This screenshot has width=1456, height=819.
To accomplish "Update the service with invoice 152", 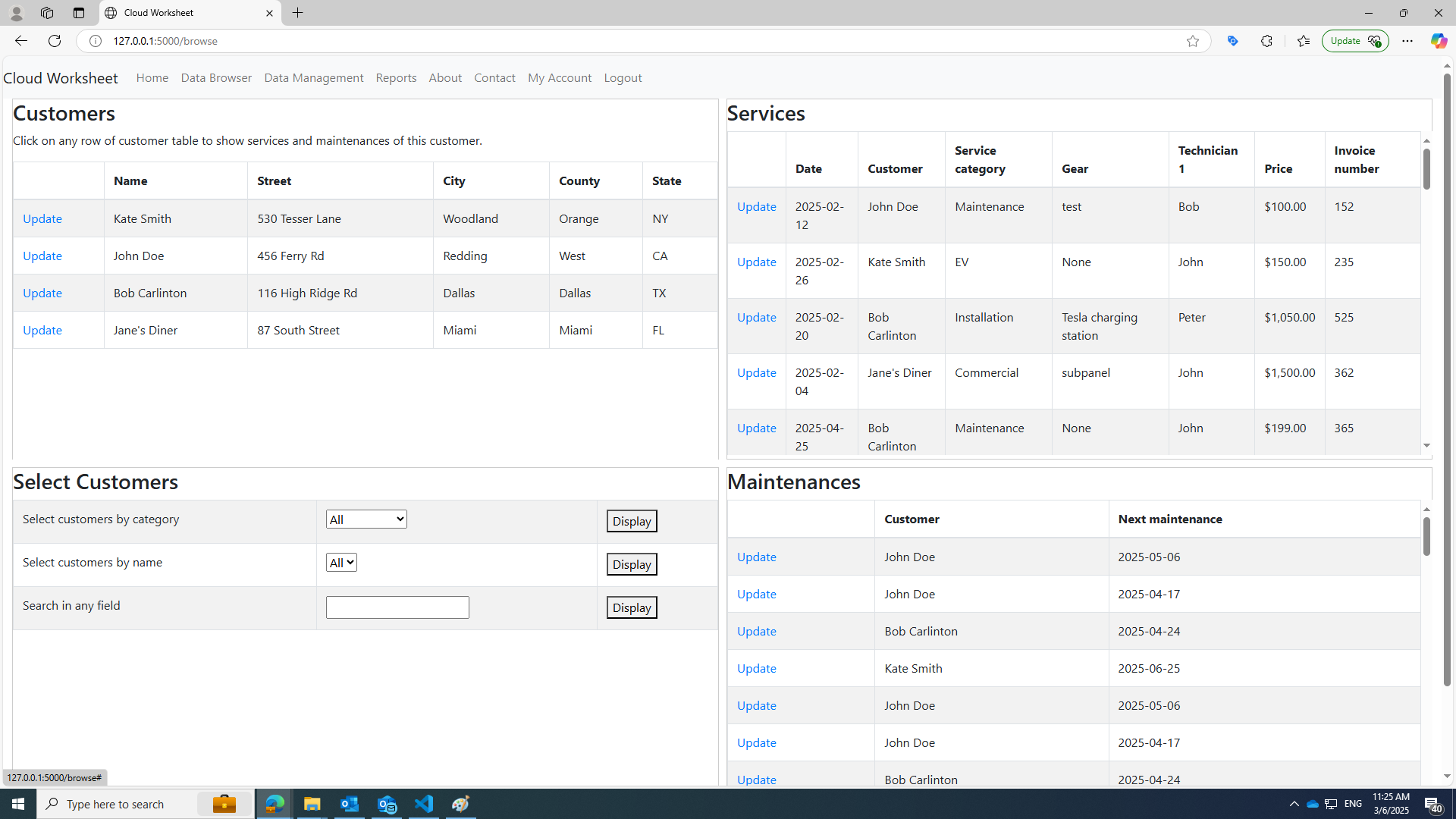I will point(757,206).
